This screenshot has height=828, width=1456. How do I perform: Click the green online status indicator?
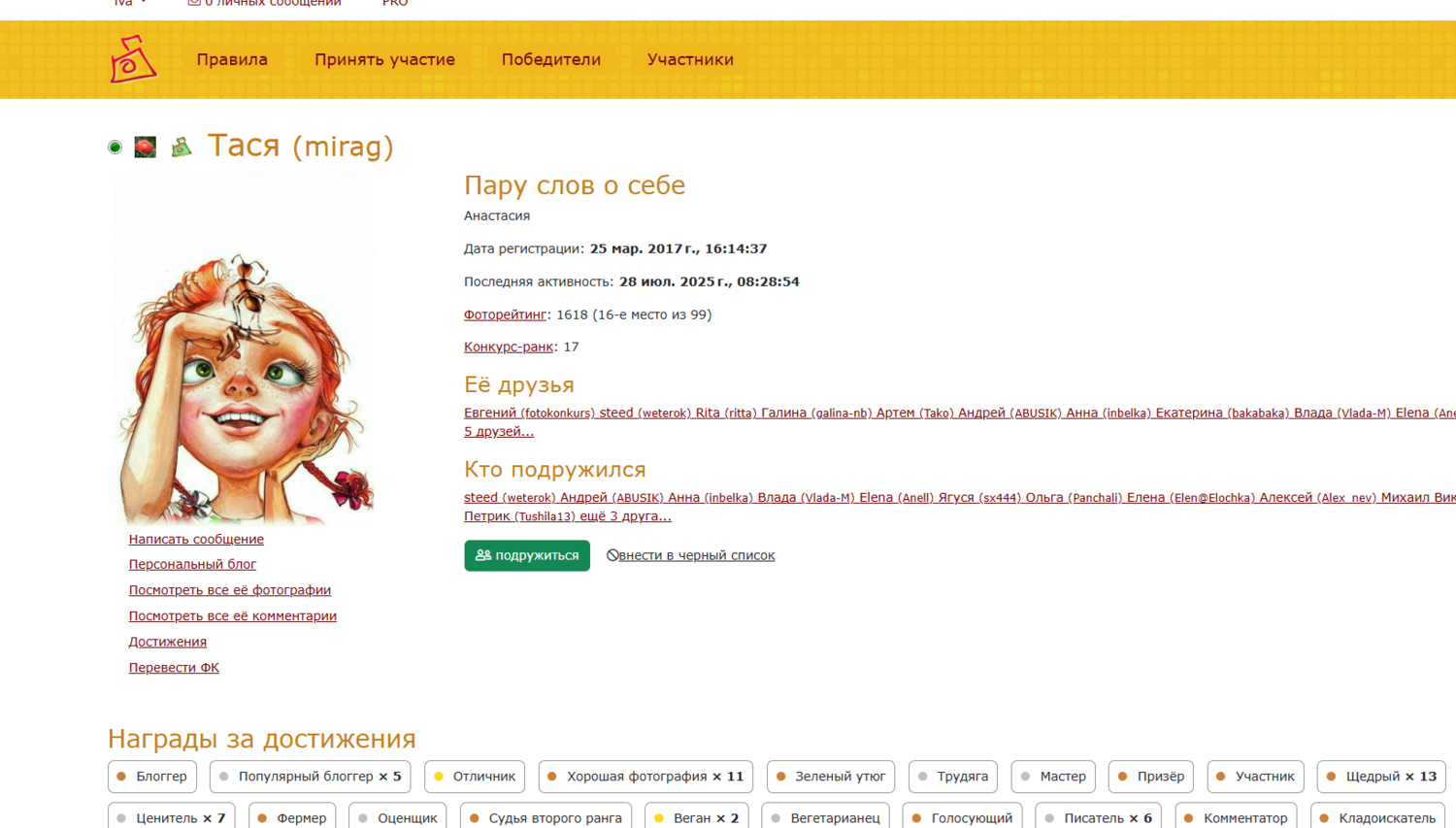pos(115,148)
